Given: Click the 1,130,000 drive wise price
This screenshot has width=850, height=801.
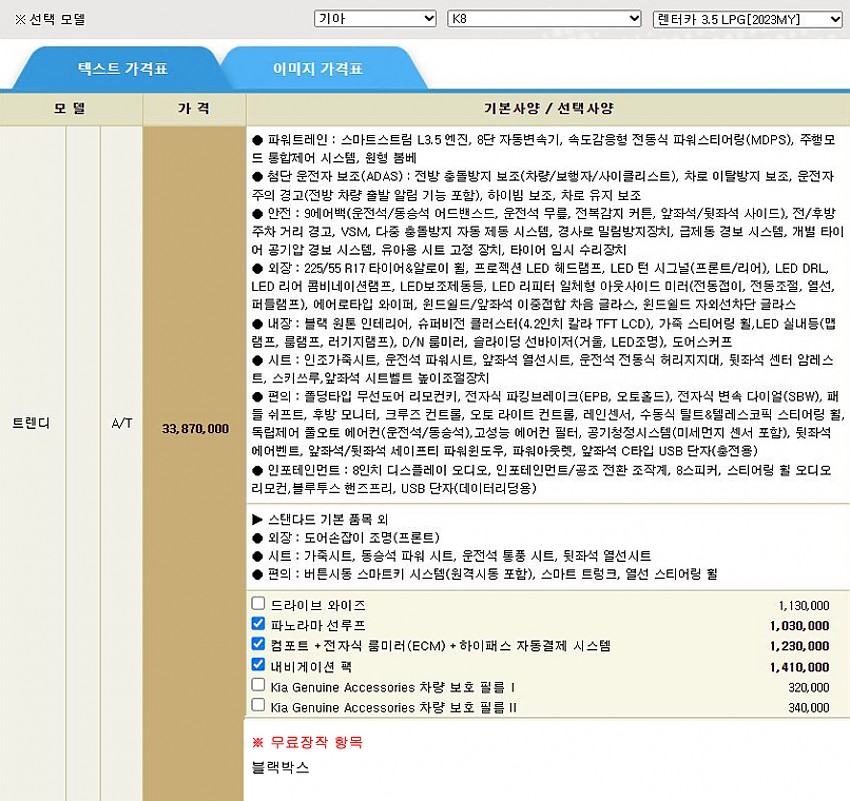Looking at the screenshot, I should tap(803, 605).
